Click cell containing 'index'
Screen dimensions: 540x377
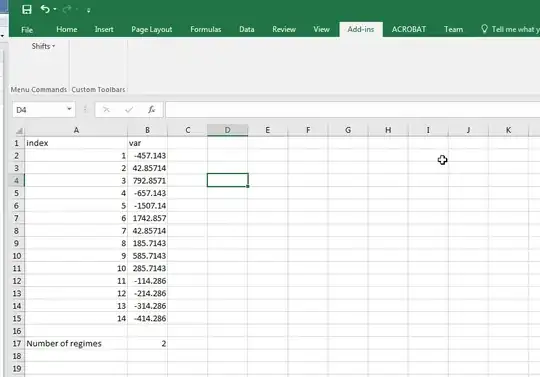[x=76, y=143]
